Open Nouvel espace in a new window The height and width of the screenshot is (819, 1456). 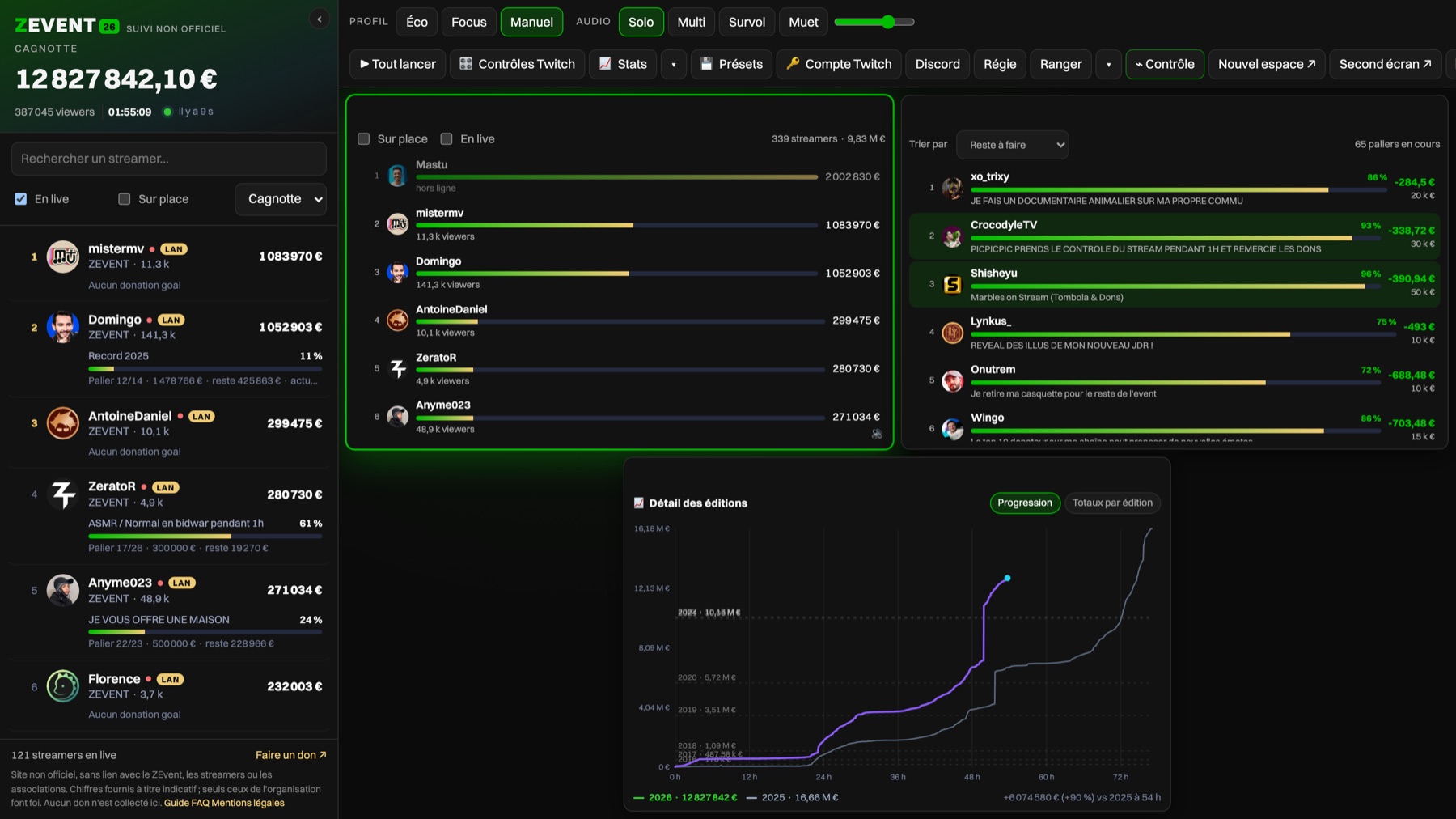tap(1267, 64)
